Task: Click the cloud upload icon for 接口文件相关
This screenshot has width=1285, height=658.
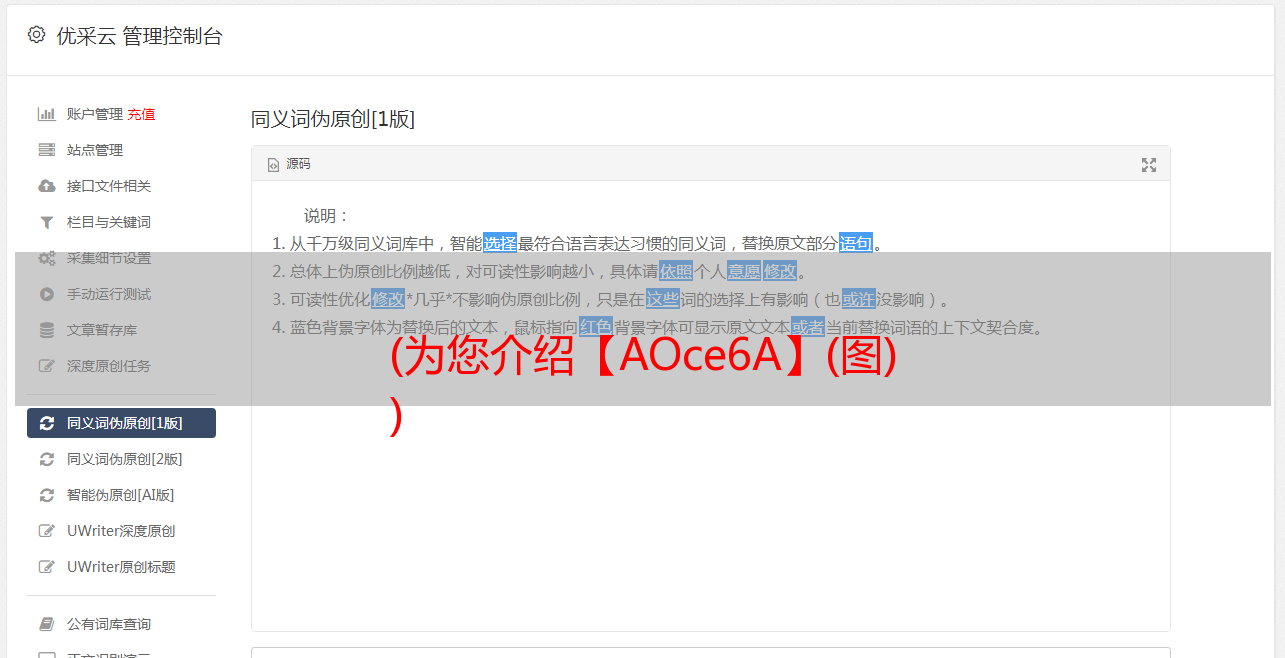Action: tap(46, 186)
